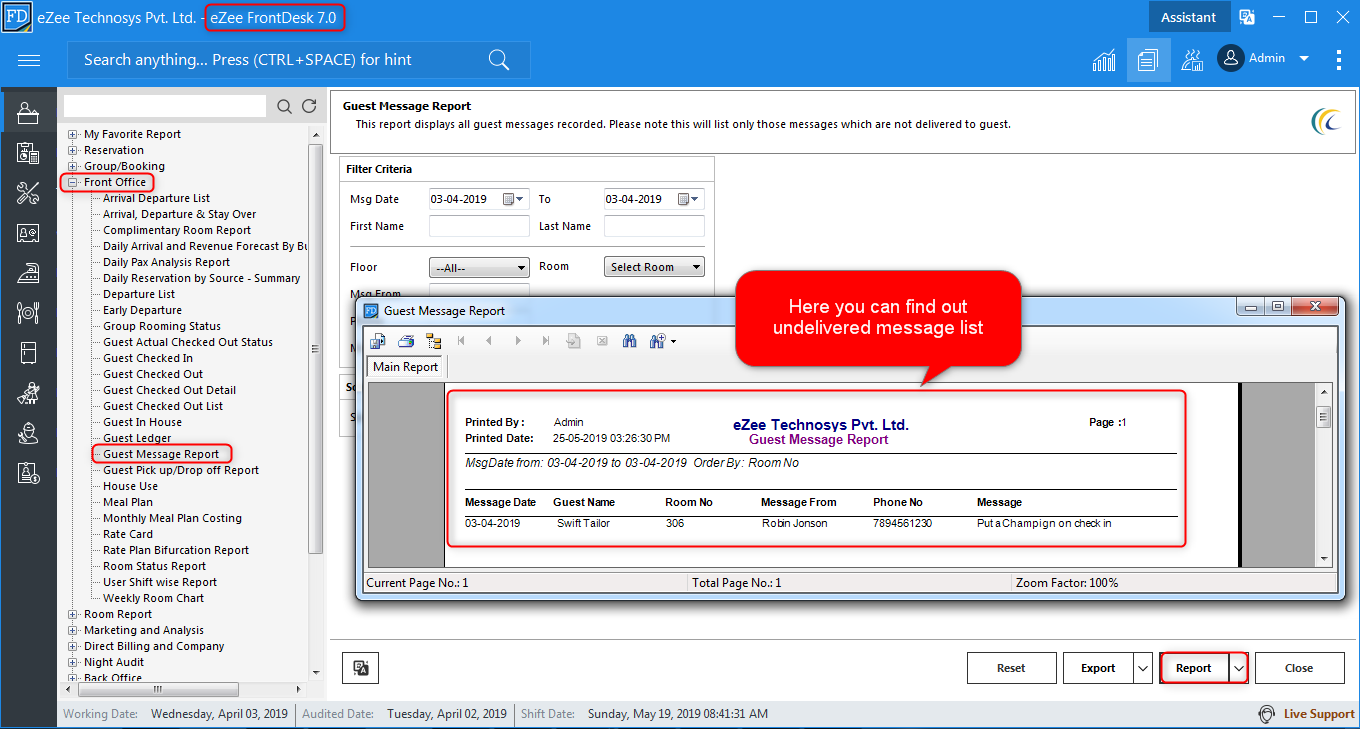Click the binoculars find text icon

tap(630, 341)
